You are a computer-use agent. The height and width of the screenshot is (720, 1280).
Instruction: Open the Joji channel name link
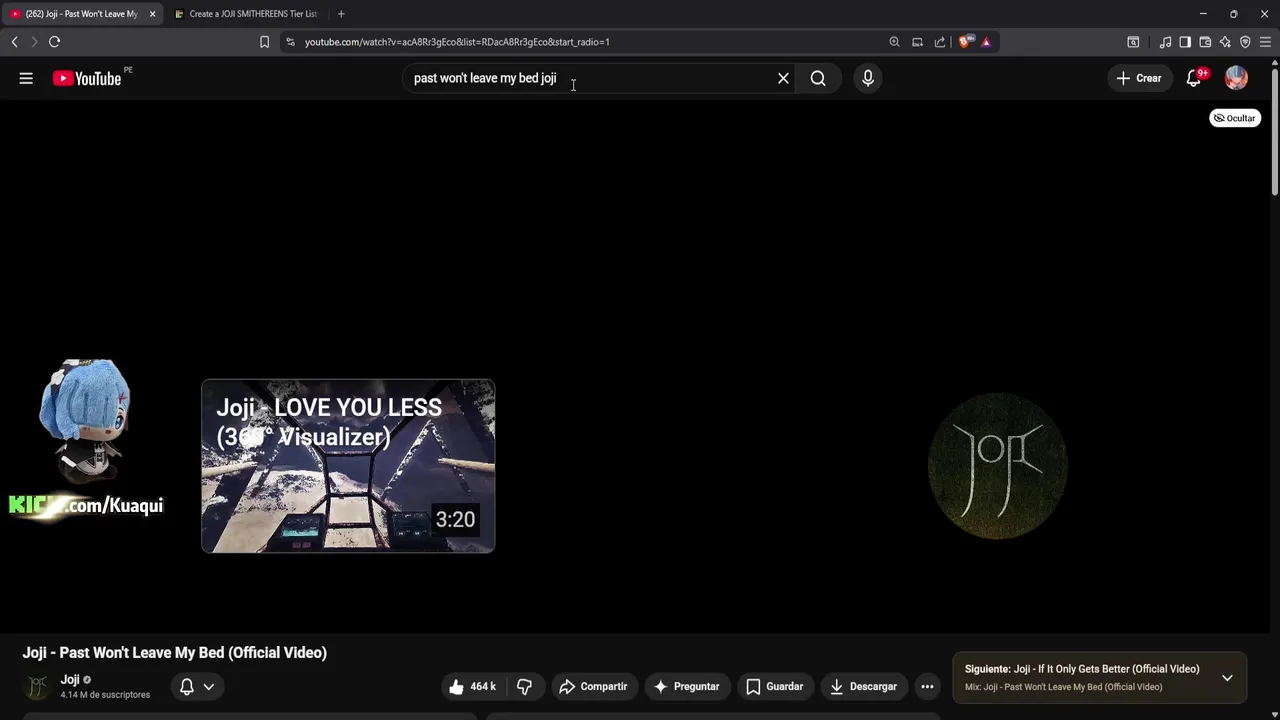(70, 679)
